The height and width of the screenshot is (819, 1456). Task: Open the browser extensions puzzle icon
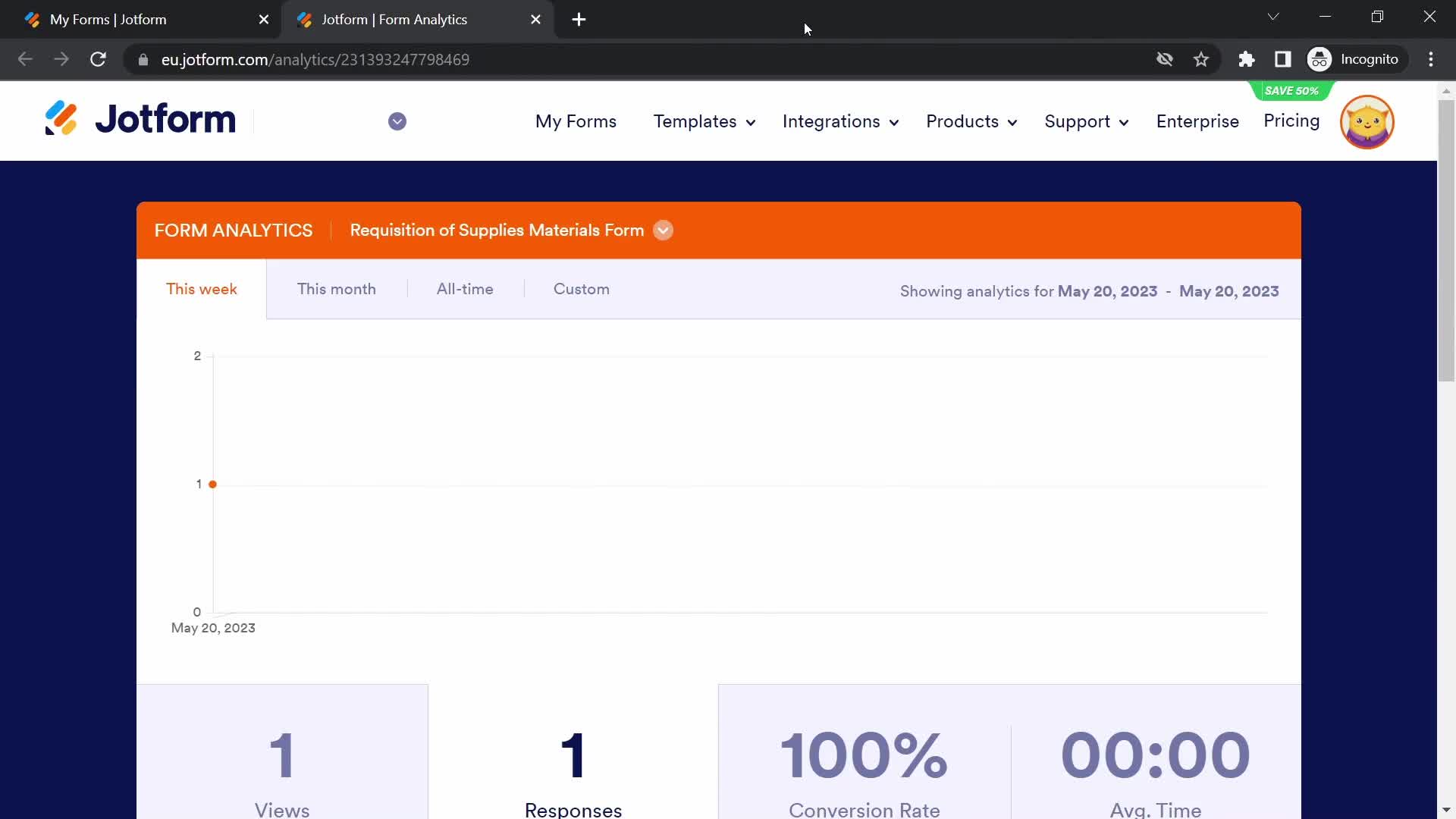[x=1247, y=59]
